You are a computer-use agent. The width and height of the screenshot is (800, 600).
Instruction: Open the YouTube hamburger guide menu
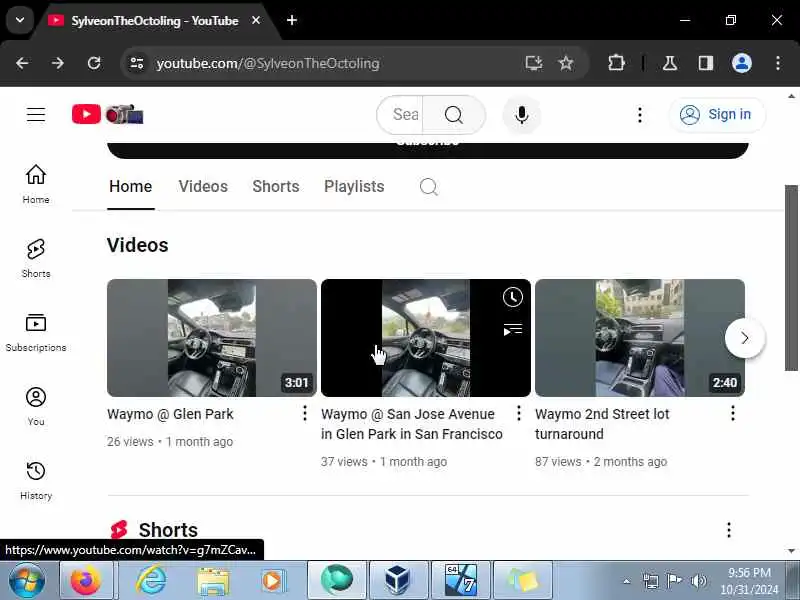coord(36,114)
